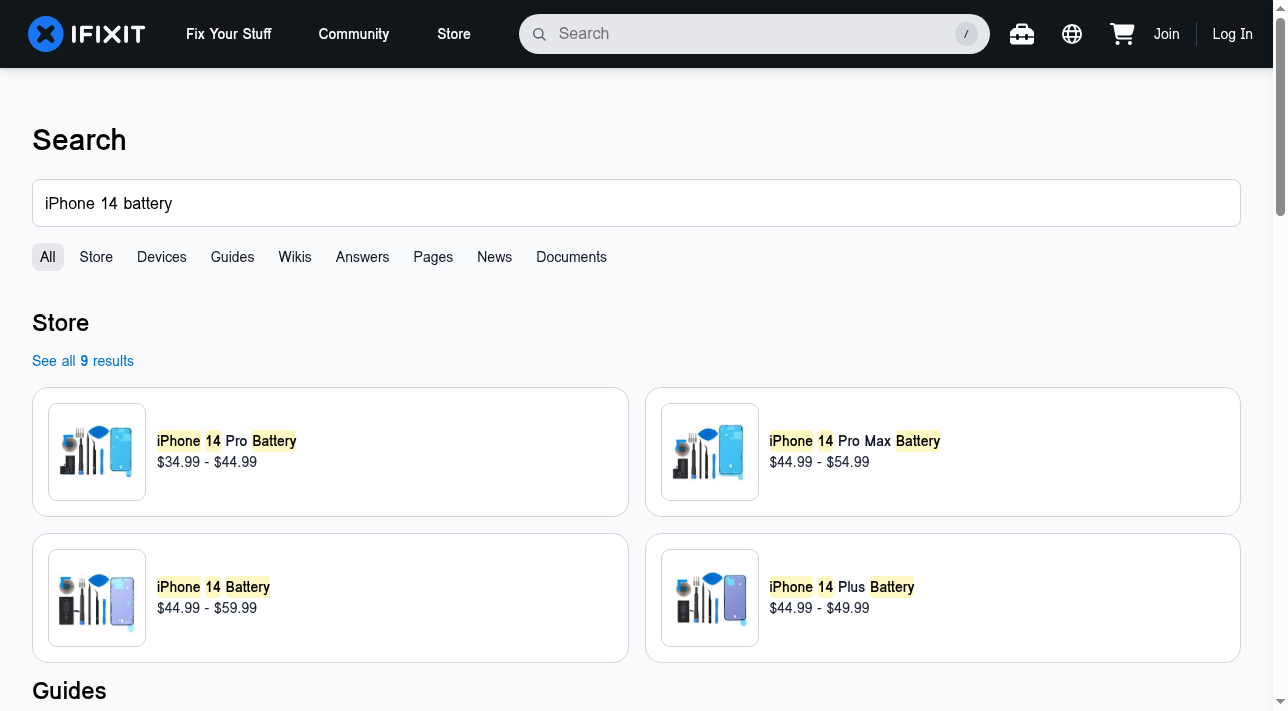The width and height of the screenshot is (1288, 711).
Task: Switch to the Wikis tab
Action: click(x=295, y=257)
